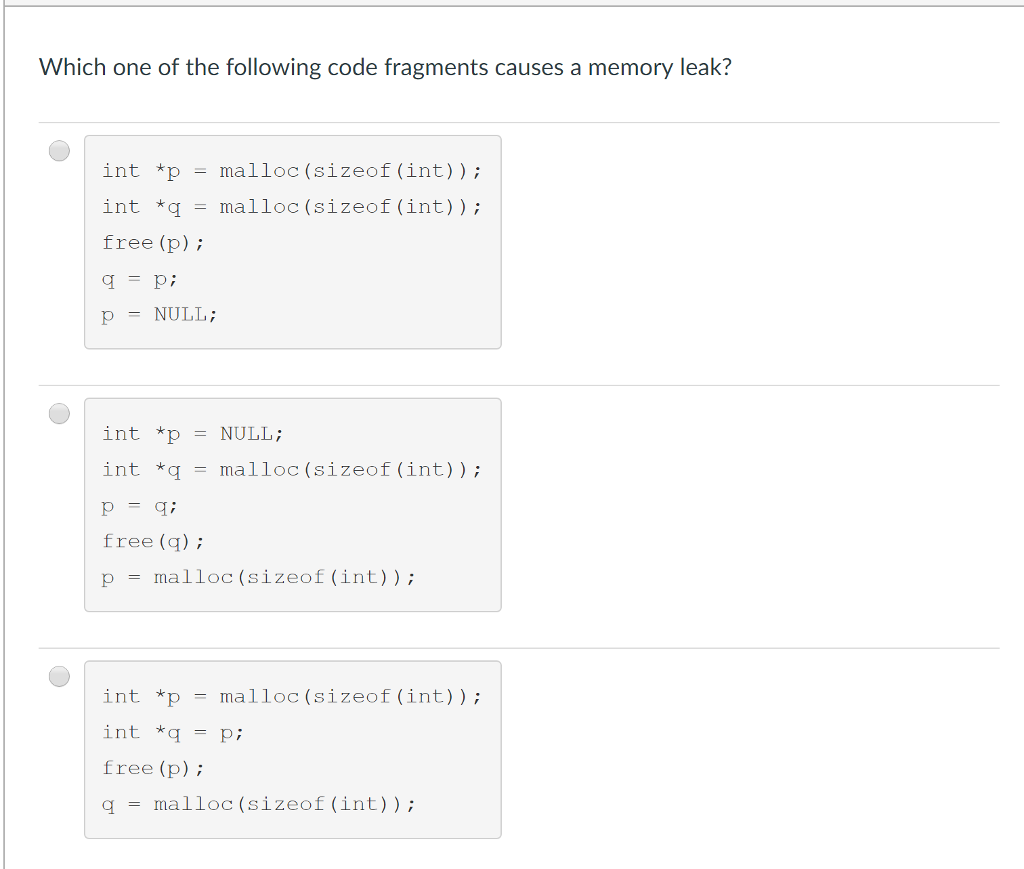Click the memory leak question text
Screen dimensions: 1024x869
point(385,67)
